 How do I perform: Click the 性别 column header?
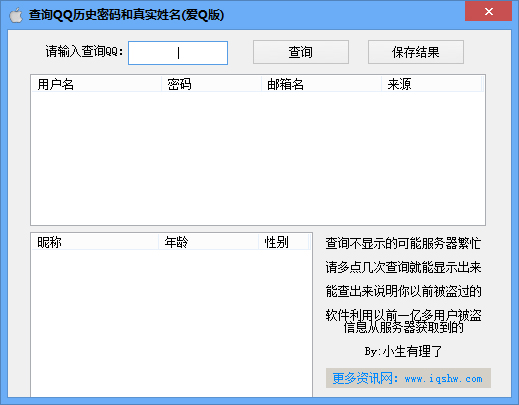pos(284,242)
